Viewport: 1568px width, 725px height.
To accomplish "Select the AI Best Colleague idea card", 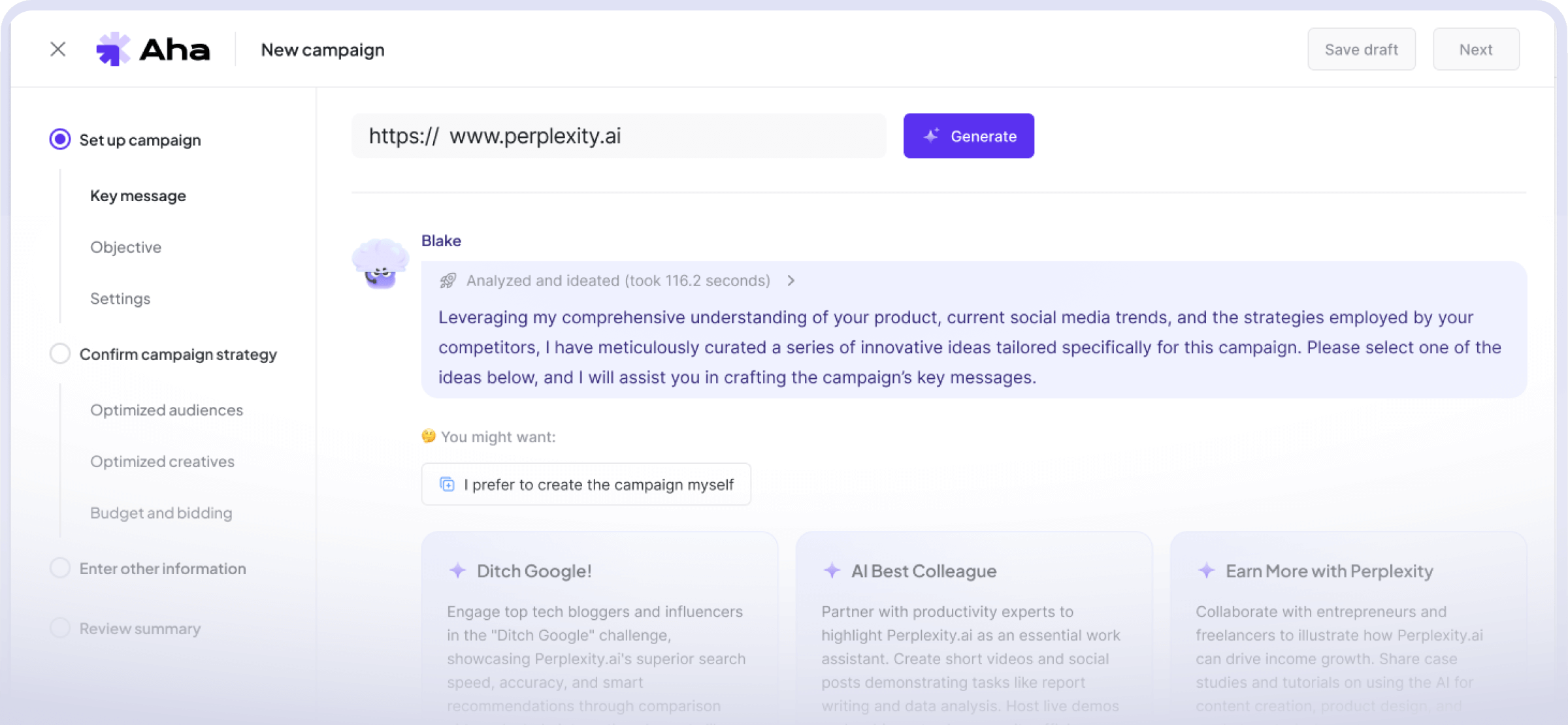I will click(974, 627).
